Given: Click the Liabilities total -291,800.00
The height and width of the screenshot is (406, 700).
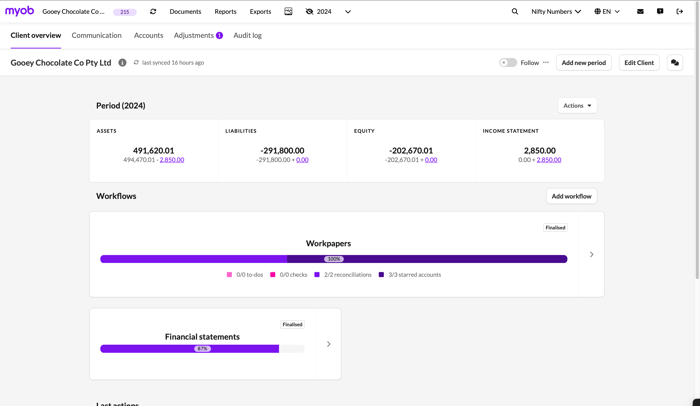Looking at the screenshot, I should coord(282,151).
